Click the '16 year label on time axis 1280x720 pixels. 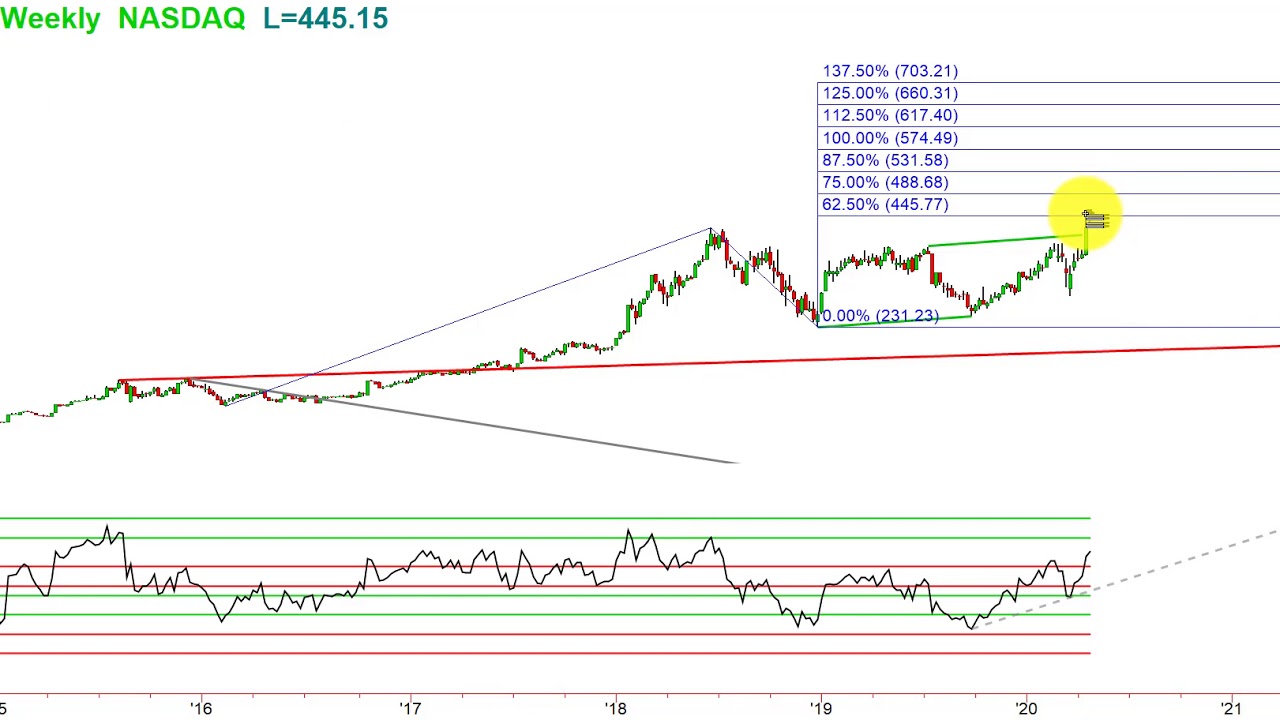point(201,708)
